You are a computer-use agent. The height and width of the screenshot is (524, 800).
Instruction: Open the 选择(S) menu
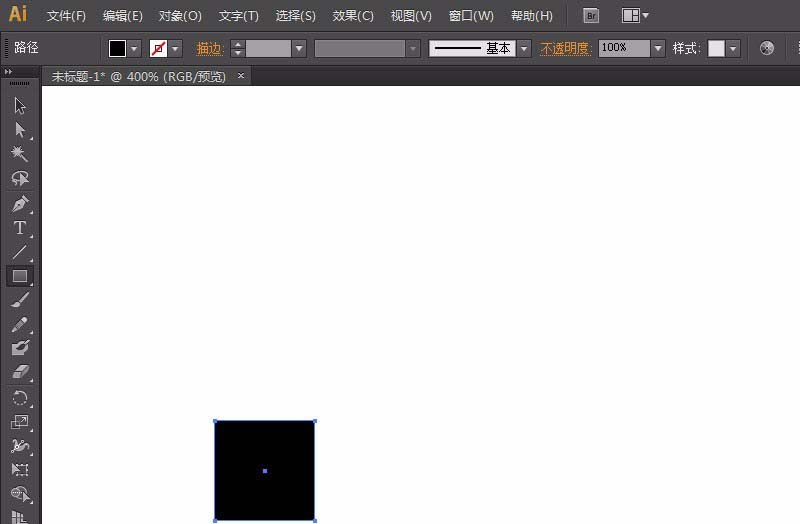tap(295, 16)
